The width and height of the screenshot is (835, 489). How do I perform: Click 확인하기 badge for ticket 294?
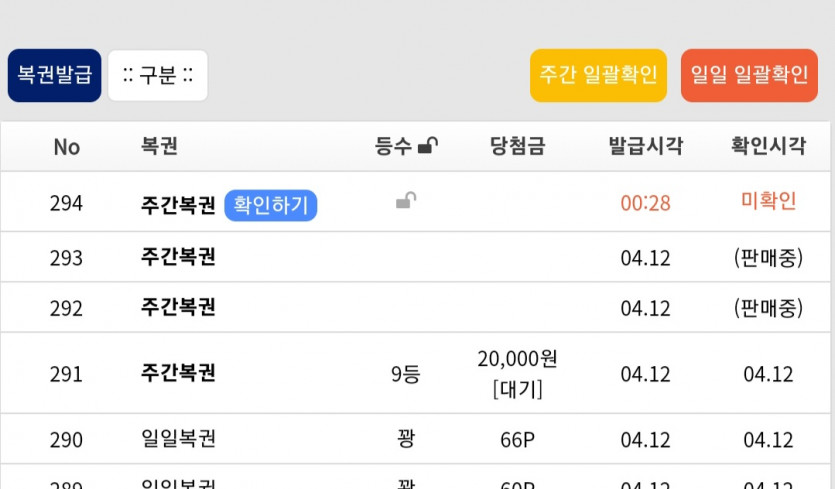point(270,205)
